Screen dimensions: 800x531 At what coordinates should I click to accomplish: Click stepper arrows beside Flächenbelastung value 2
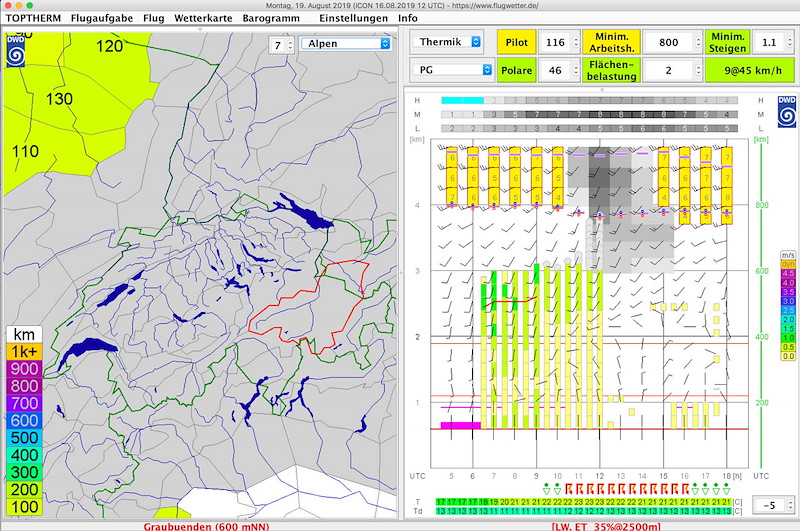point(698,70)
